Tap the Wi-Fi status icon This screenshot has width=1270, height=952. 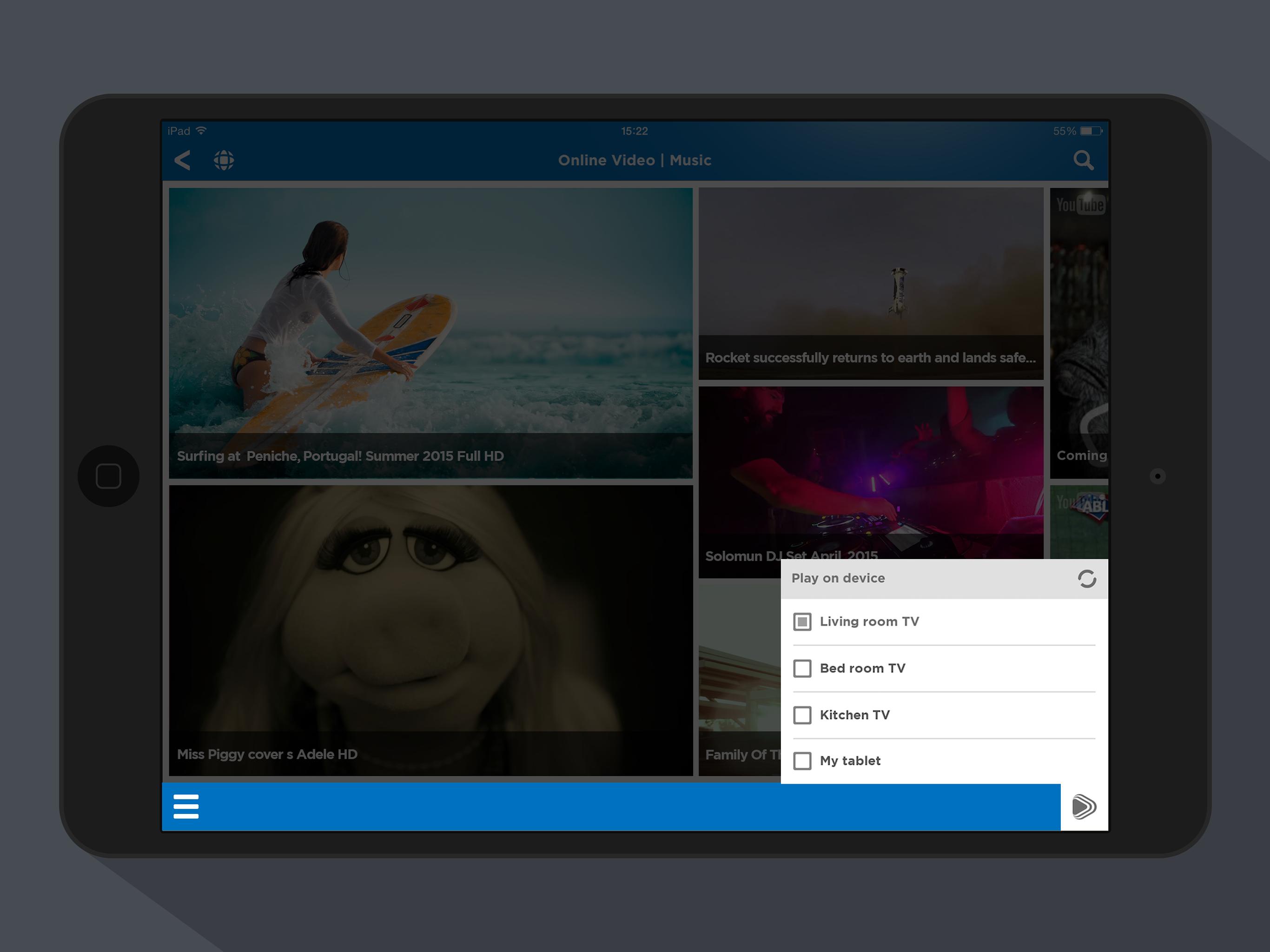pos(201,131)
